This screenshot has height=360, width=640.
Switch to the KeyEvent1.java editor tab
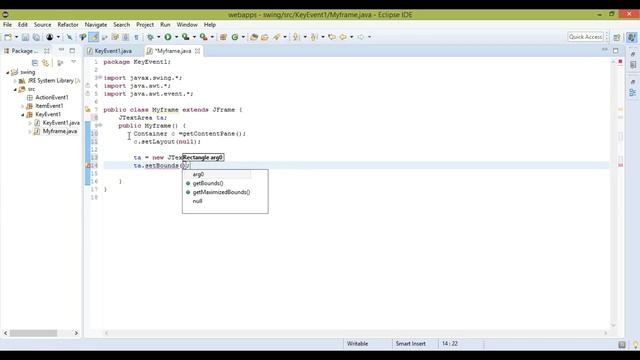pos(113,51)
